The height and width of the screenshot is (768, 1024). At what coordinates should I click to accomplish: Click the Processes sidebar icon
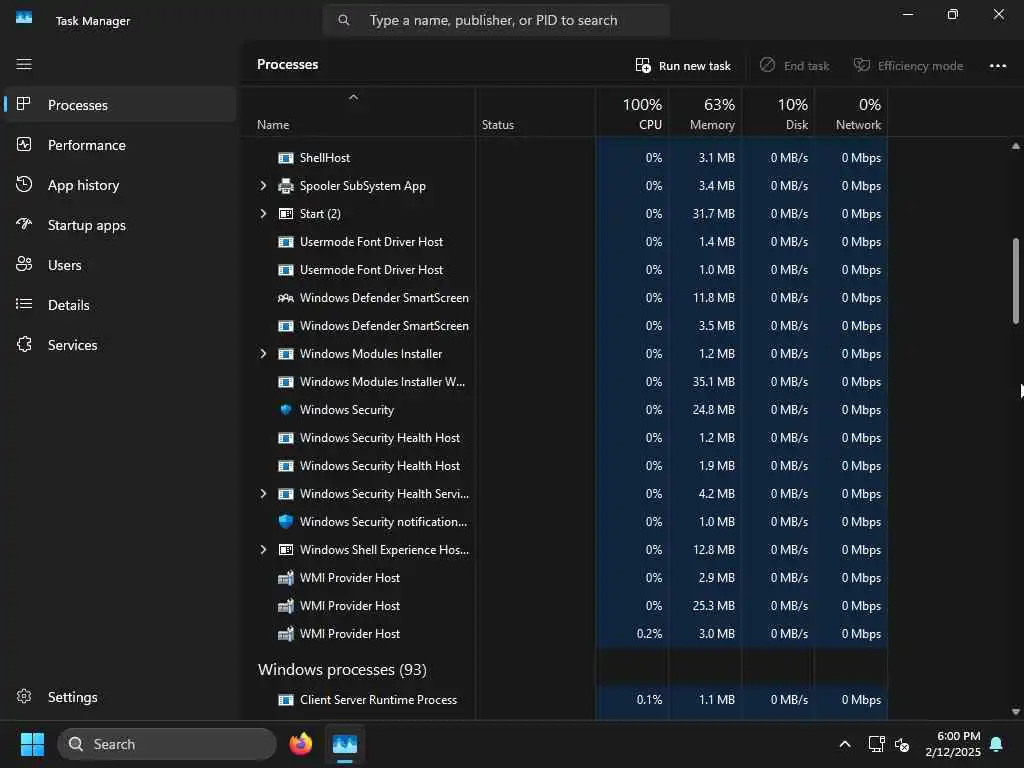(24, 104)
